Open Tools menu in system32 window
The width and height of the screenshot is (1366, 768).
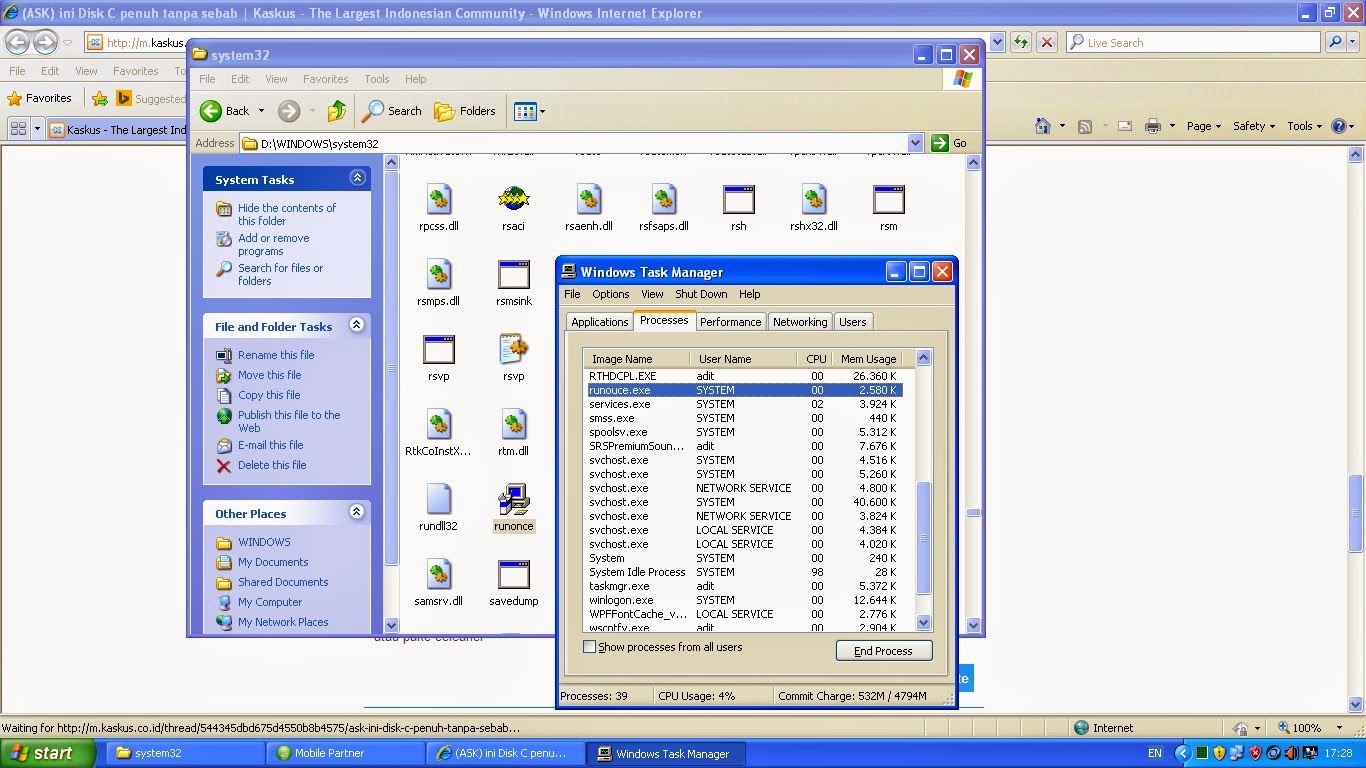click(x=377, y=79)
